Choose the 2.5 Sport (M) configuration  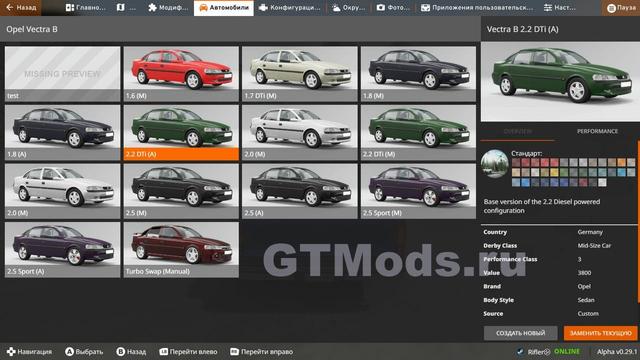418,191
